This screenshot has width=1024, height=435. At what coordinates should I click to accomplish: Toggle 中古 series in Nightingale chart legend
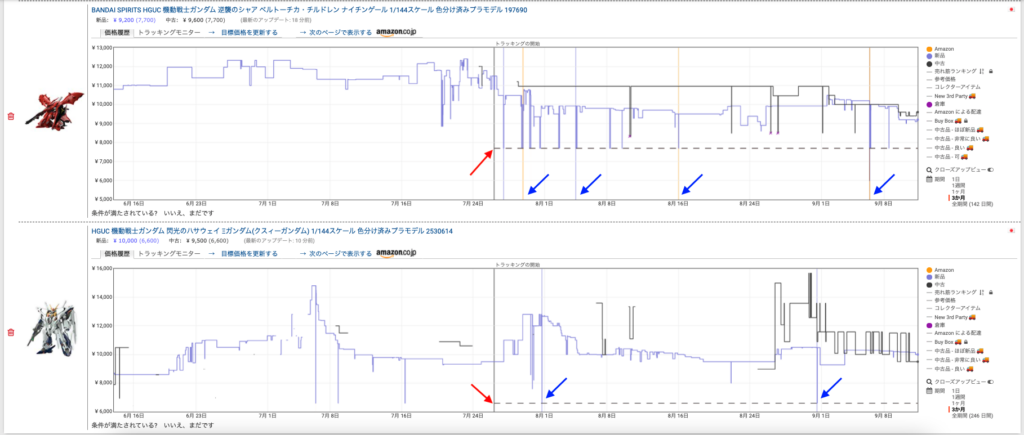click(x=936, y=64)
